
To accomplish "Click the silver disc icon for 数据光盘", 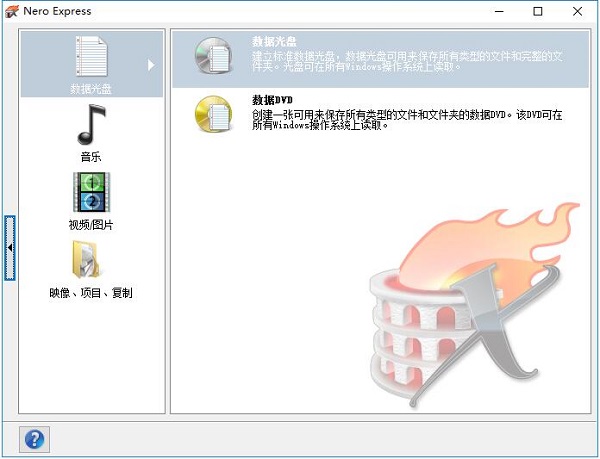I will point(214,55).
